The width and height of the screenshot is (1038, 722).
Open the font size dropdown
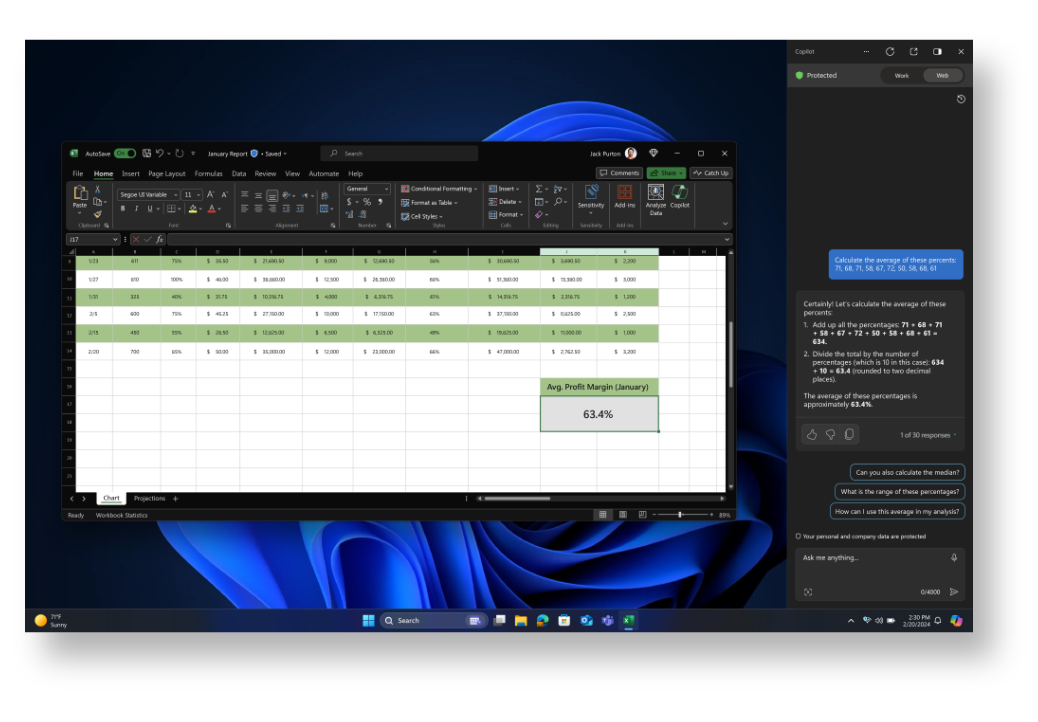click(196, 195)
